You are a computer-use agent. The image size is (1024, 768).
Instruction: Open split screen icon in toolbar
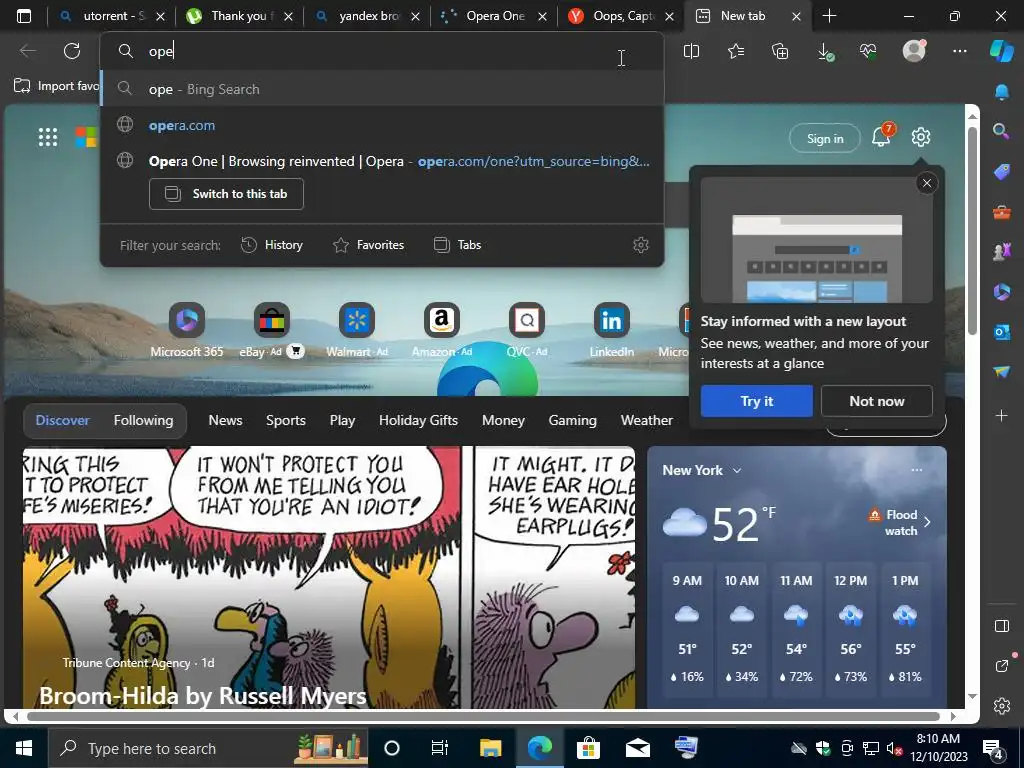(691, 51)
